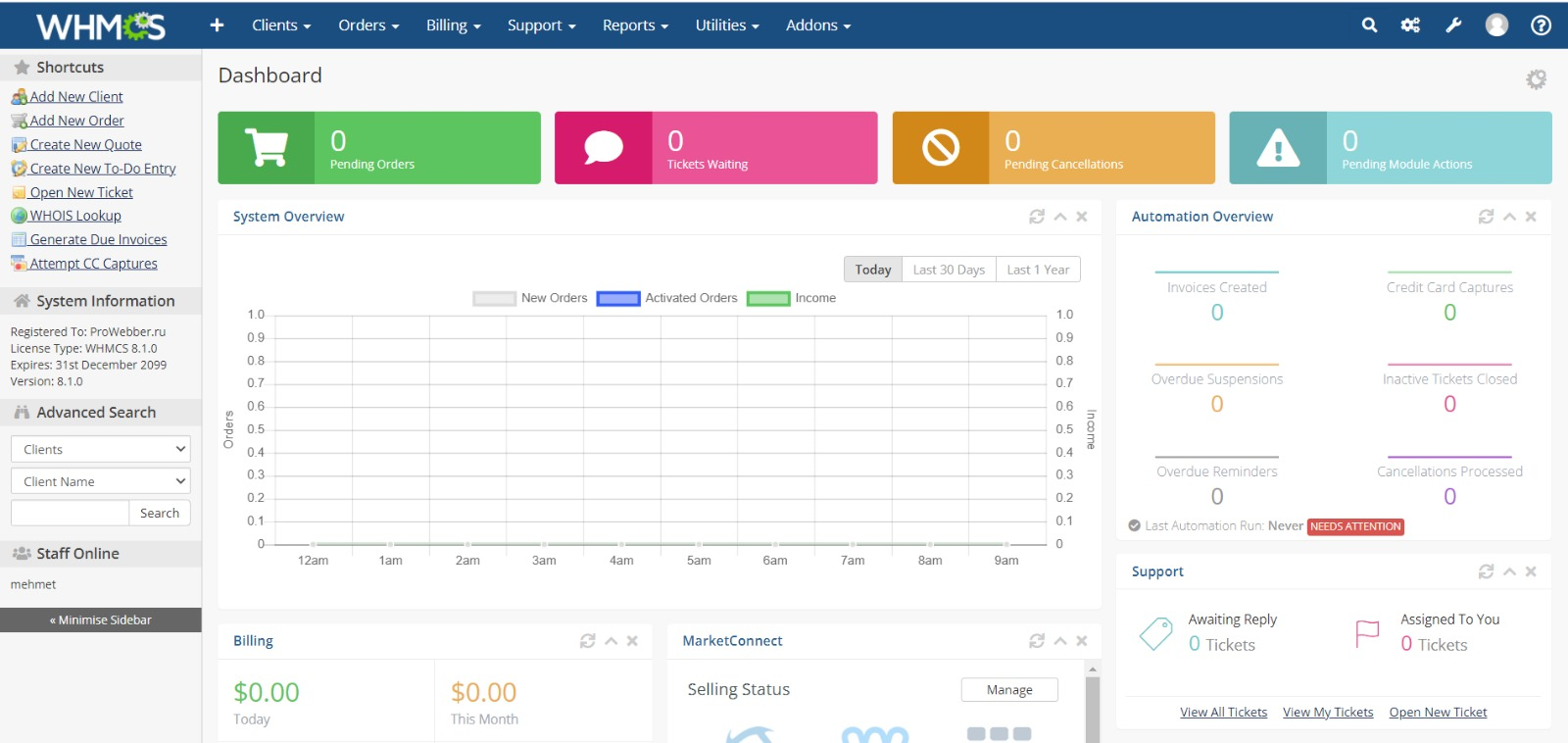Open the Billing menu in navbar

[x=453, y=25]
